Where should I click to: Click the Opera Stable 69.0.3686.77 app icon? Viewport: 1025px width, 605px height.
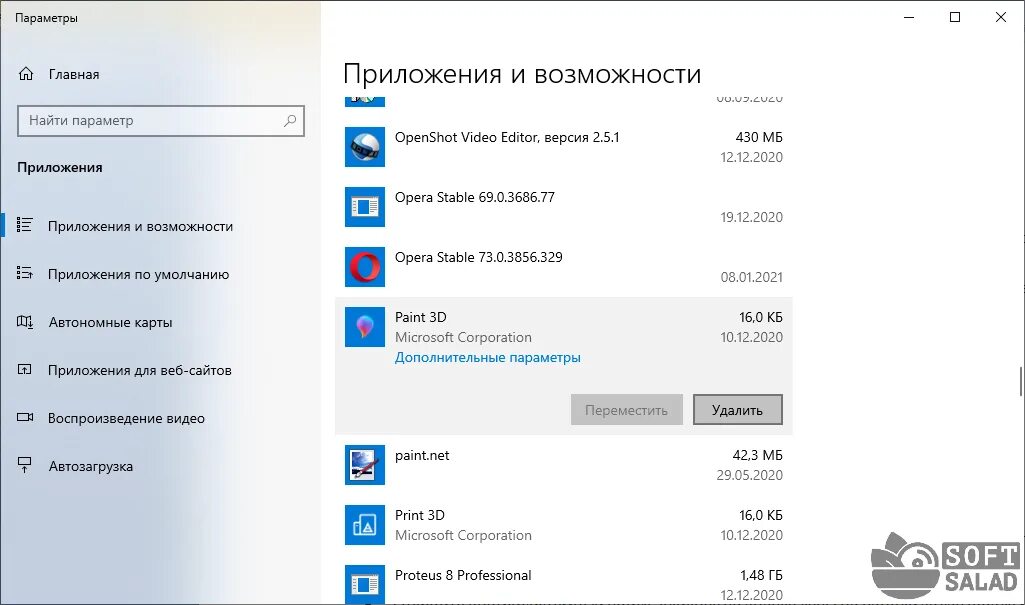tap(365, 207)
